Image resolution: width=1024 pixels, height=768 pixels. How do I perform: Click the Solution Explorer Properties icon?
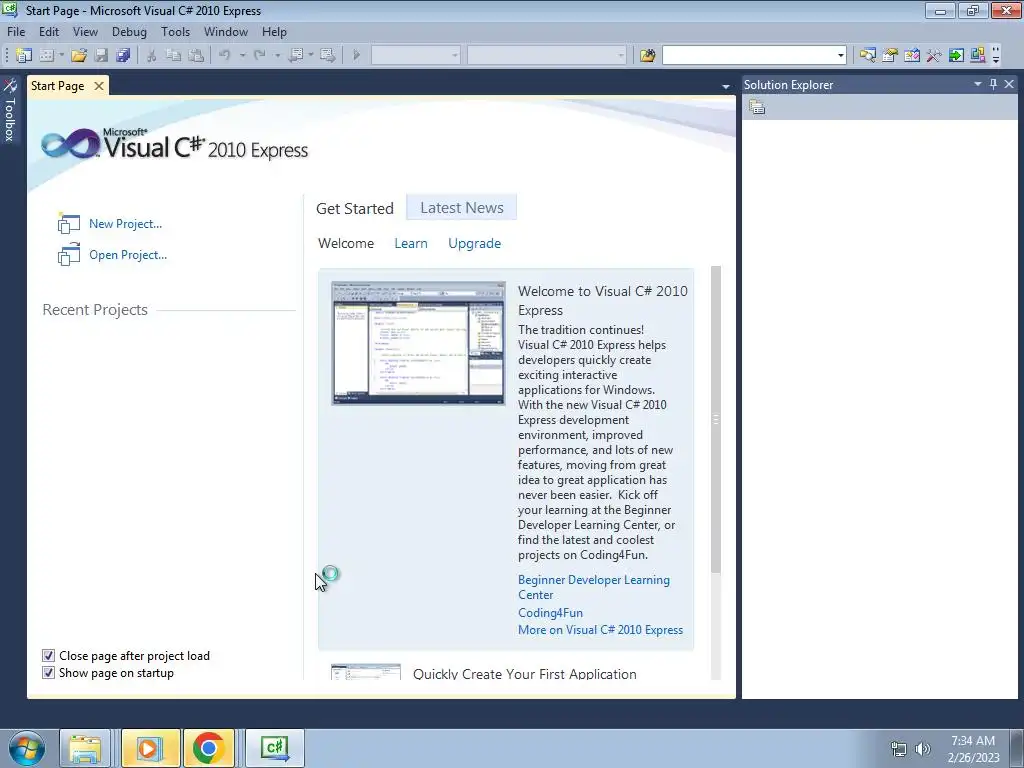click(758, 107)
